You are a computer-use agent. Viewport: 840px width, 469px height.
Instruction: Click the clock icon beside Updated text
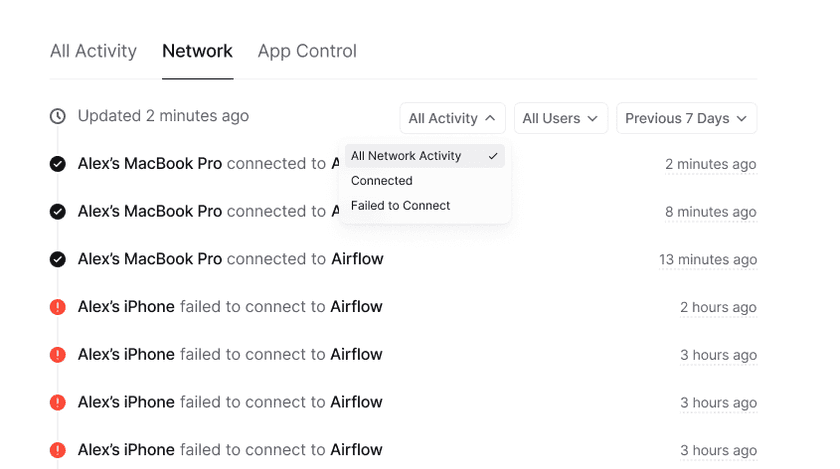pyautogui.click(x=58, y=116)
